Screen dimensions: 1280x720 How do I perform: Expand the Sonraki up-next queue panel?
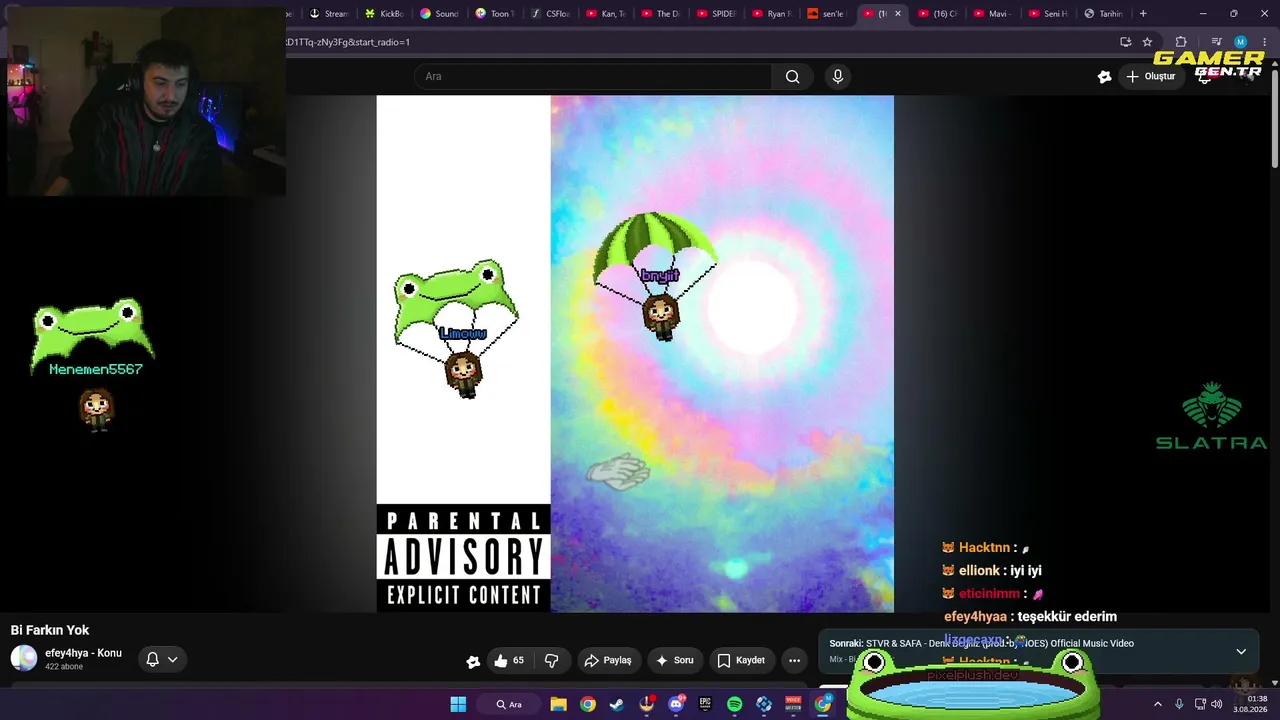click(x=1241, y=651)
